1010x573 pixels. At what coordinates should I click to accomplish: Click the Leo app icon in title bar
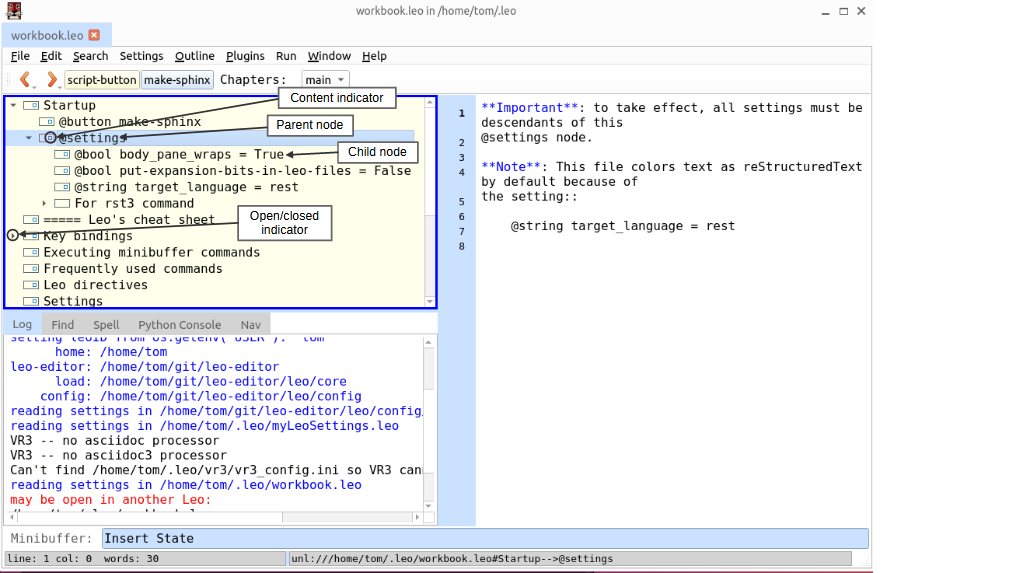(x=14, y=10)
